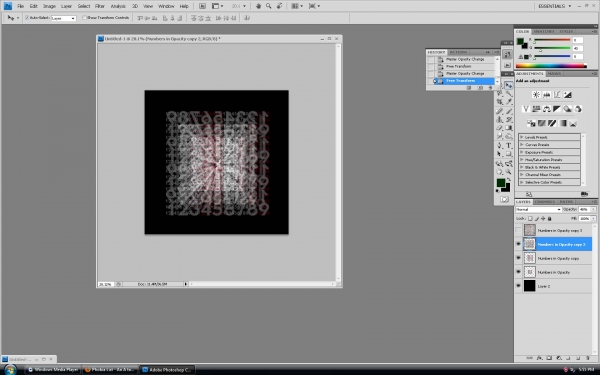
Task: Hide the Numbers in Opacity copy 2 layer
Action: (518, 244)
